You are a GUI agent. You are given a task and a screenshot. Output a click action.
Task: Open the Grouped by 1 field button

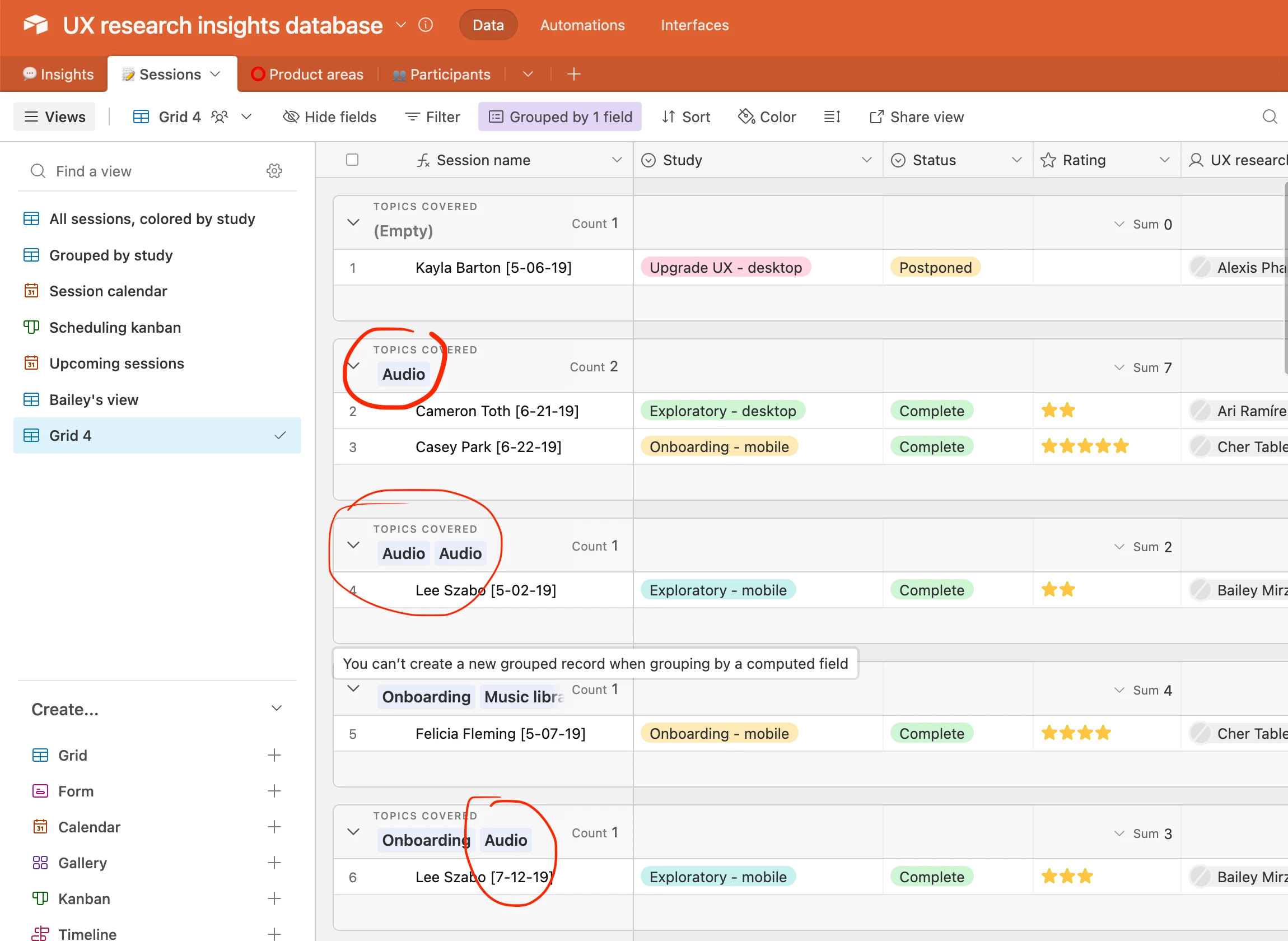560,117
